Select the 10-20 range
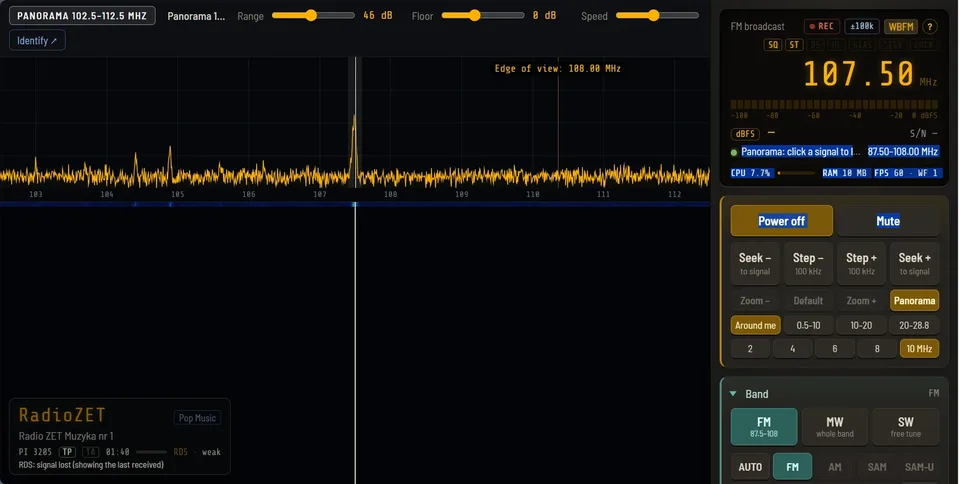960x484 pixels. pyautogui.click(x=861, y=325)
